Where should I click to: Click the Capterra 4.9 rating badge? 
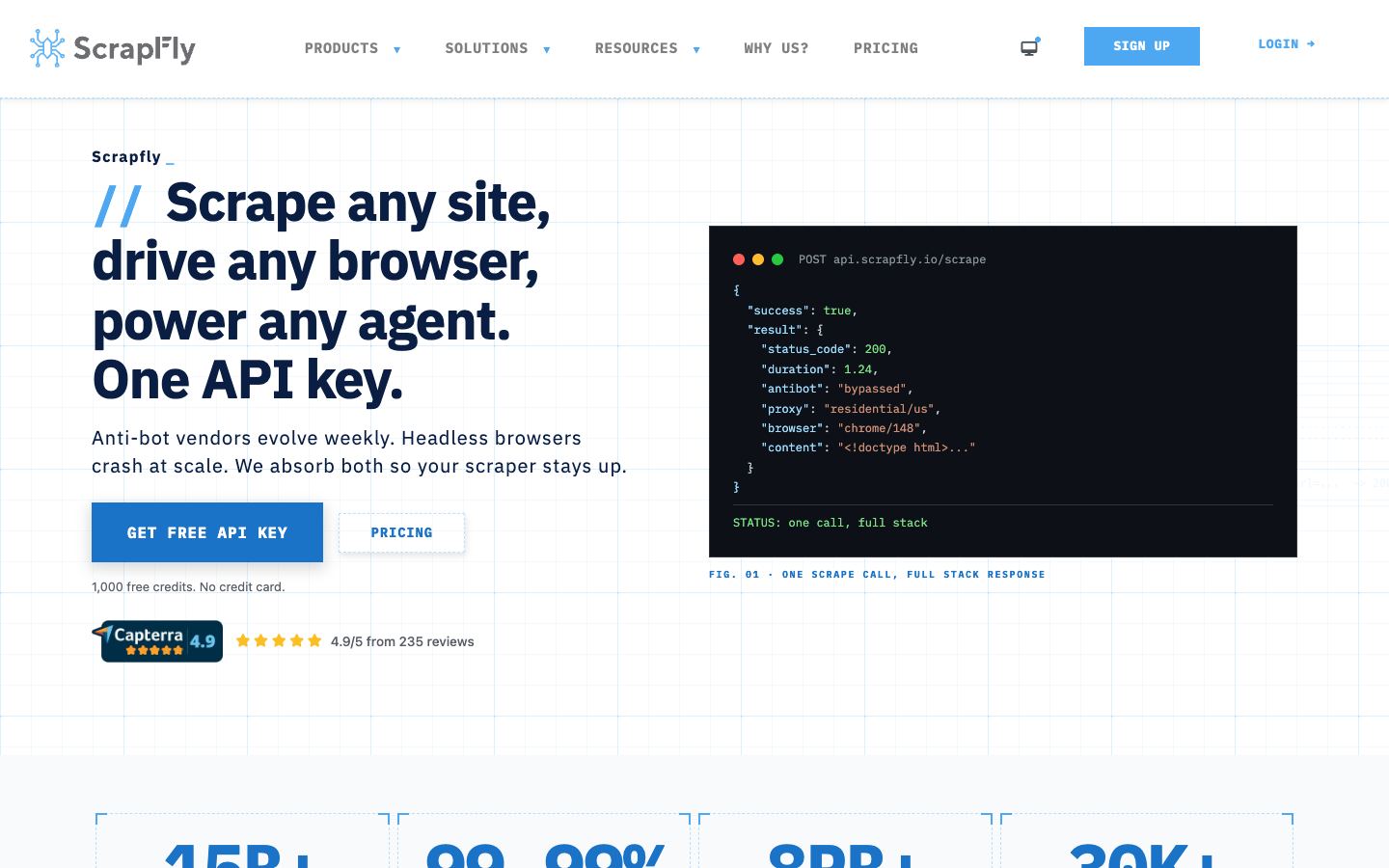coord(158,641)
